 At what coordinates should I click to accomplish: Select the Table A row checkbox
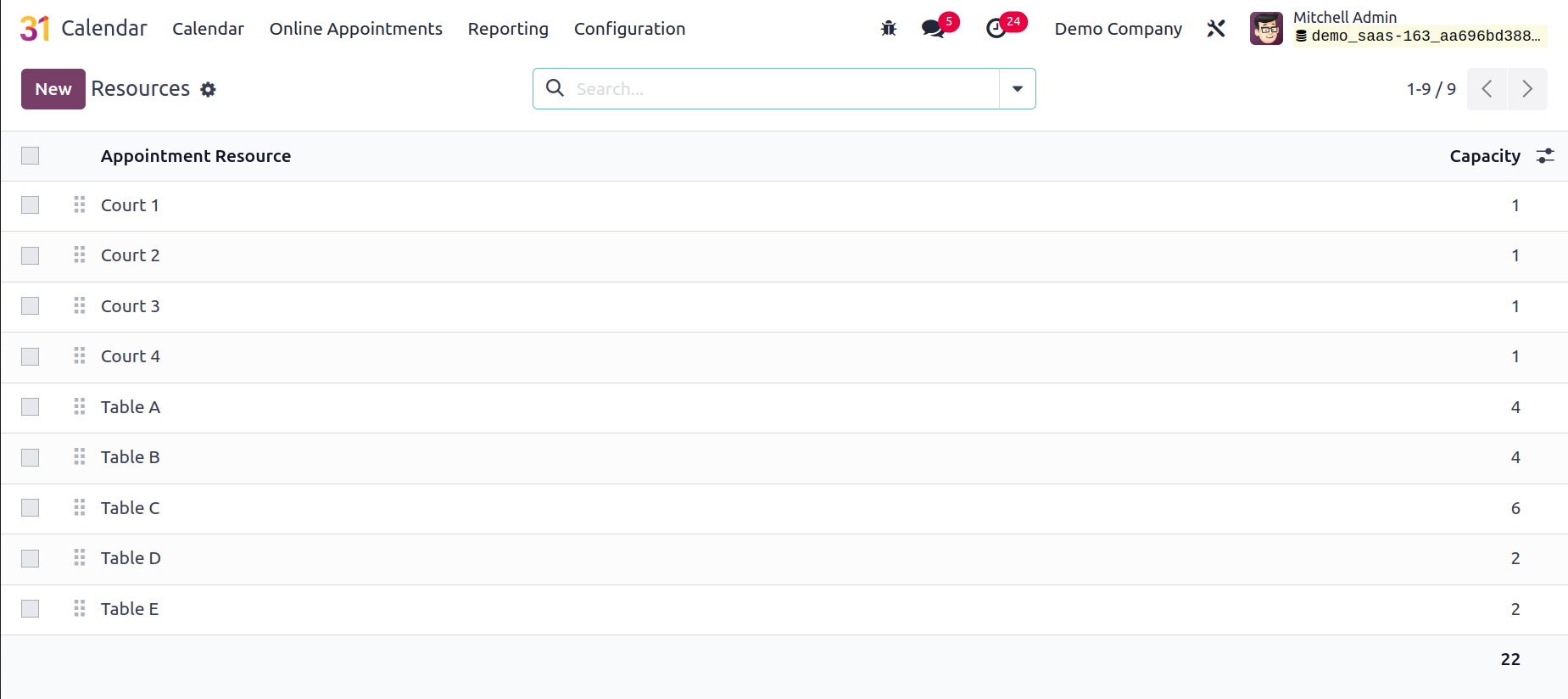point(31,406)
